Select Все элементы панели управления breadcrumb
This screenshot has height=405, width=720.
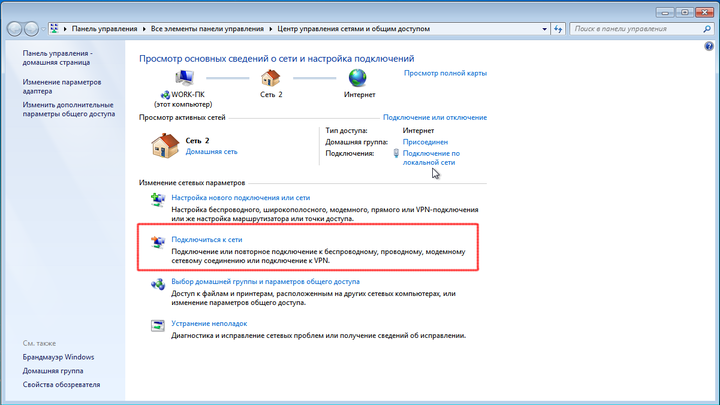pos(207,29)
